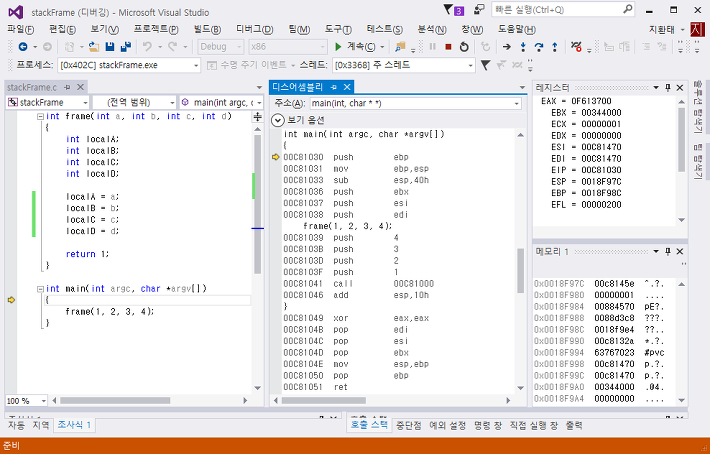Open the 편집(E) menu
The image size is (710, 454).
pyautogui.click(x=62, y=29)
